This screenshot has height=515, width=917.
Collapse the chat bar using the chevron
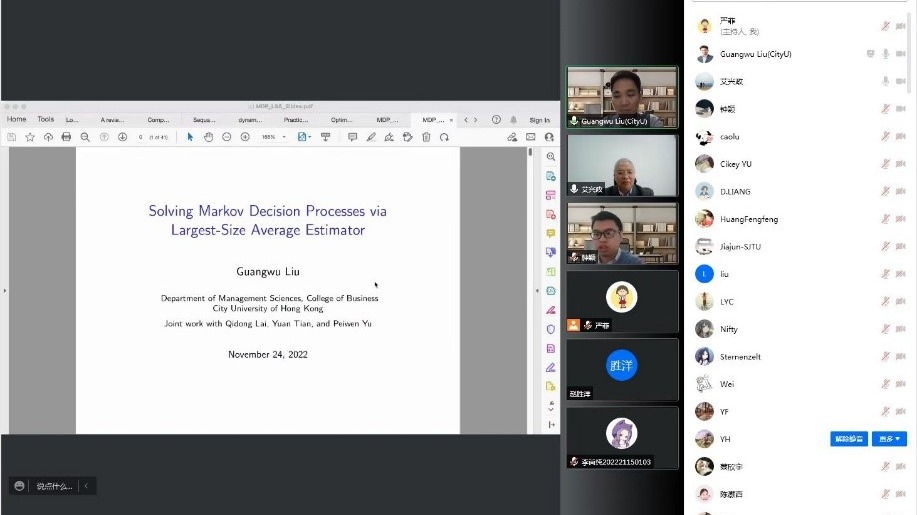86,486
